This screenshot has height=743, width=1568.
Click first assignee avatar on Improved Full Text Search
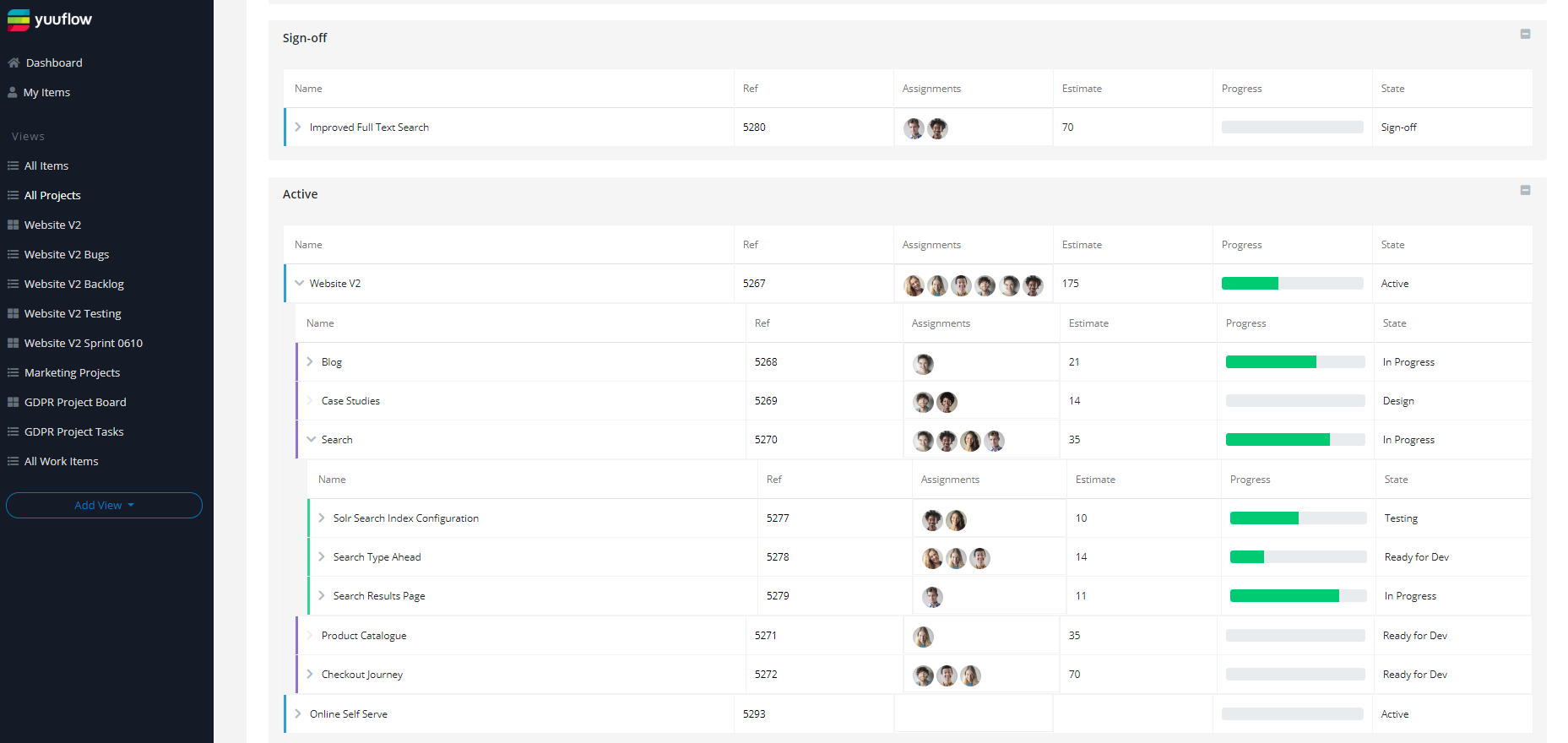914,128
